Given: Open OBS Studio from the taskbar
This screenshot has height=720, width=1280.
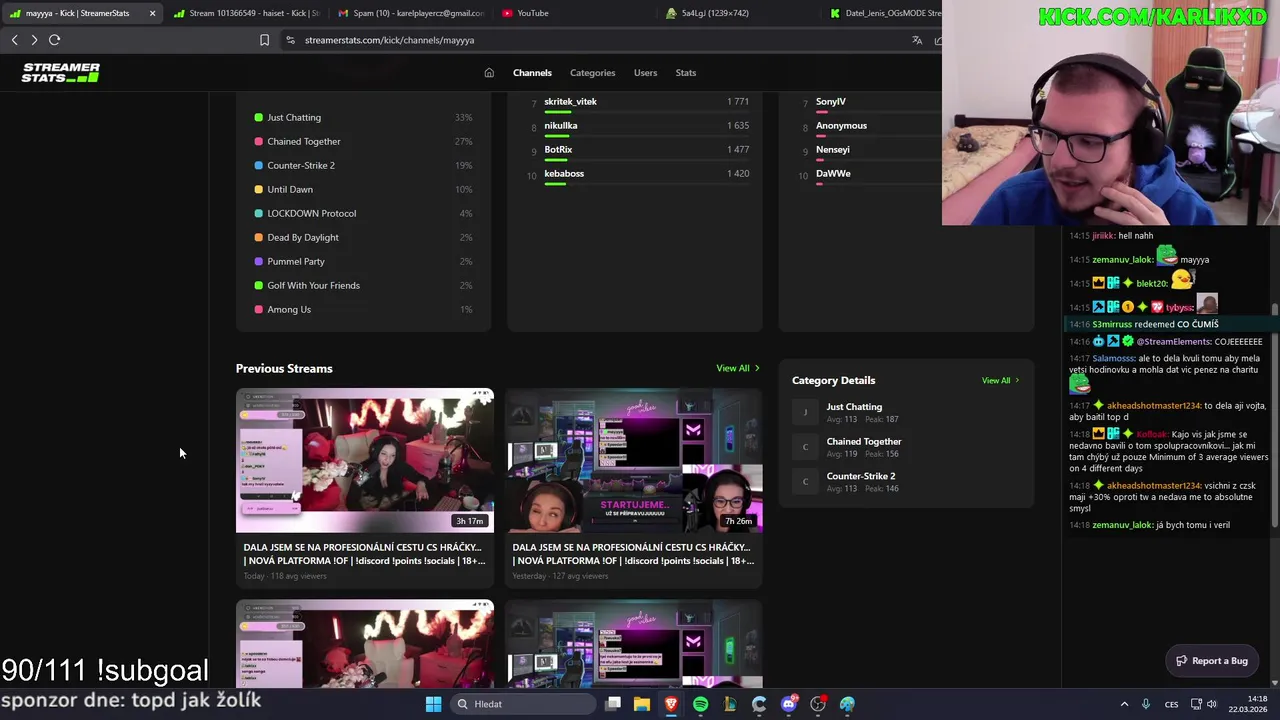Looking at the screenshot, I should tap(818, 704).
